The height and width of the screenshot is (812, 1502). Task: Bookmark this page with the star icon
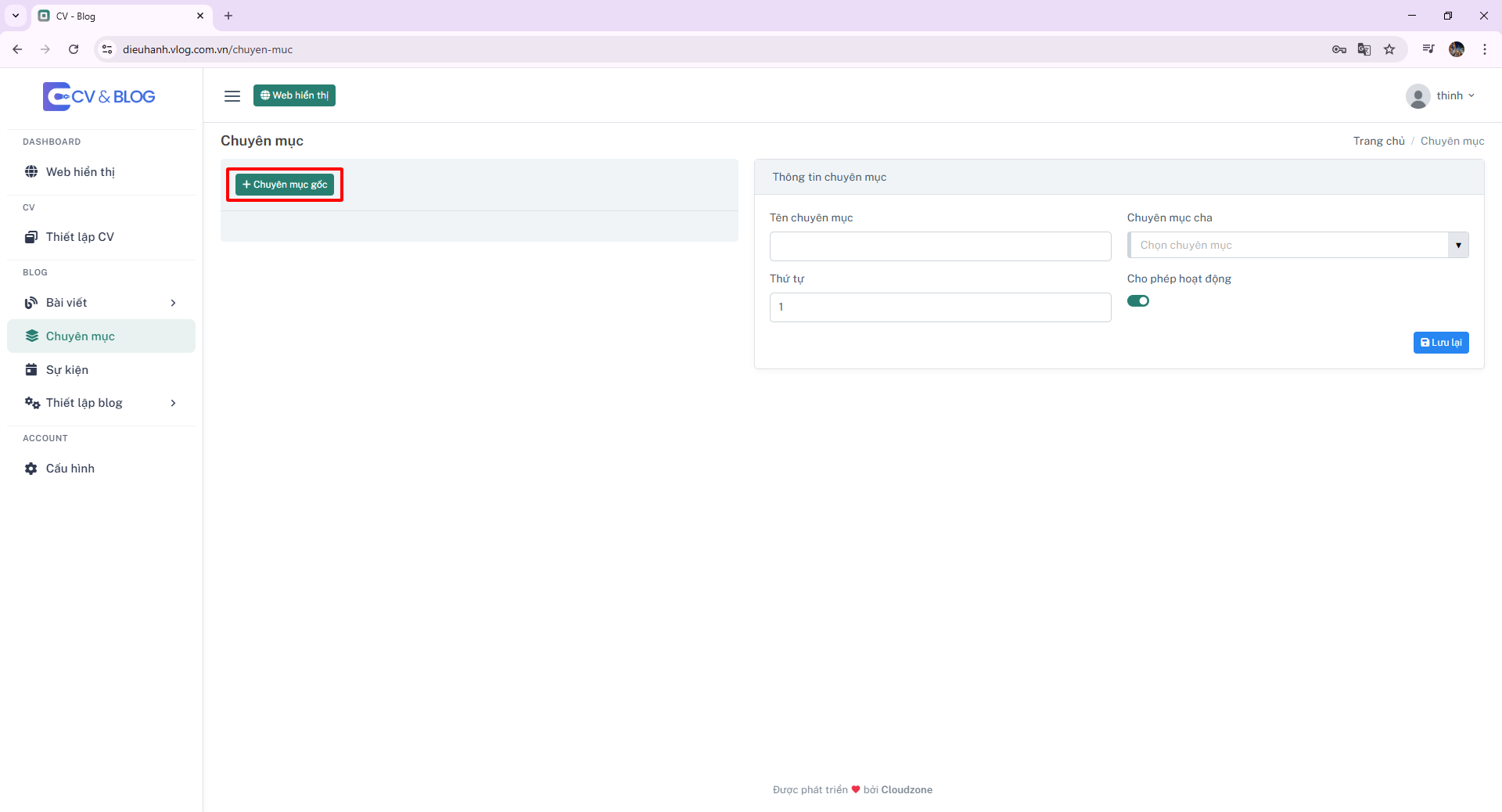[1389, 49]
